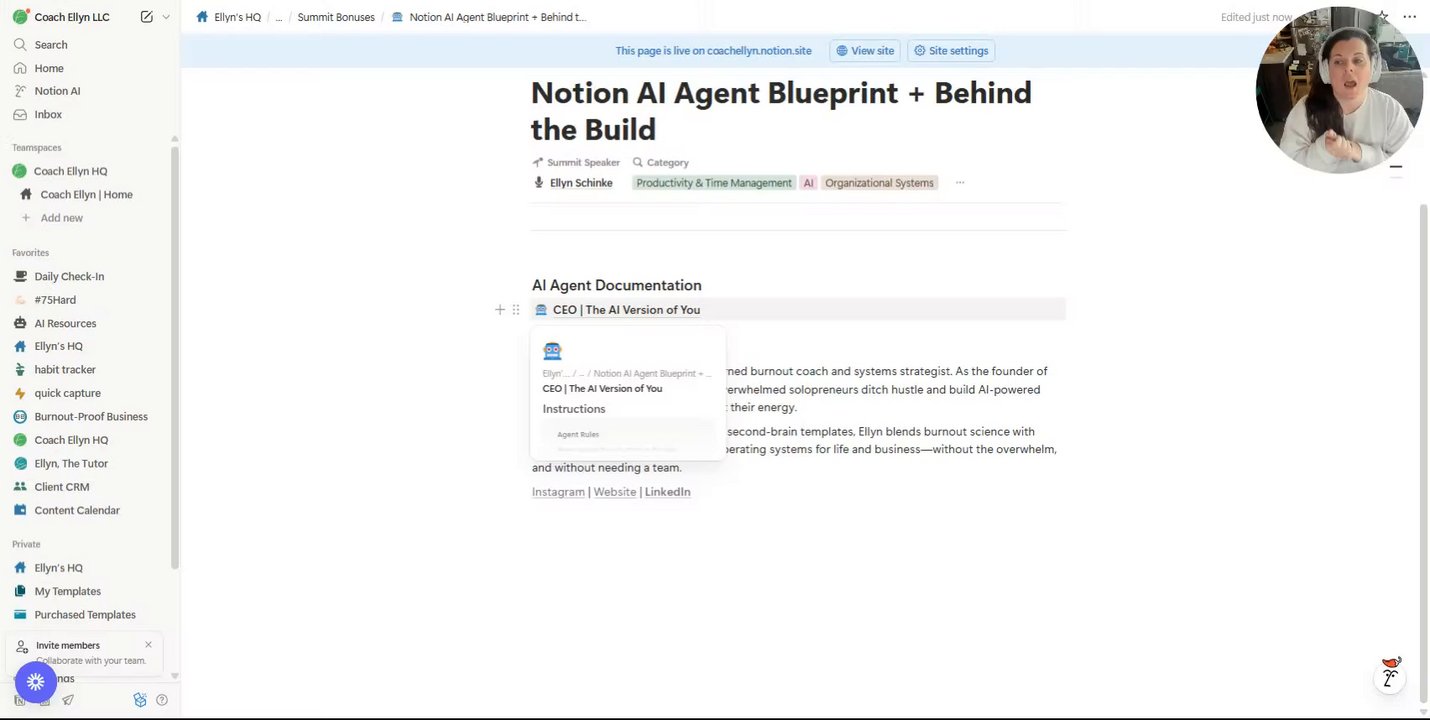
Task: Open the page options three-dot menu
Action: pos(1409,17)
